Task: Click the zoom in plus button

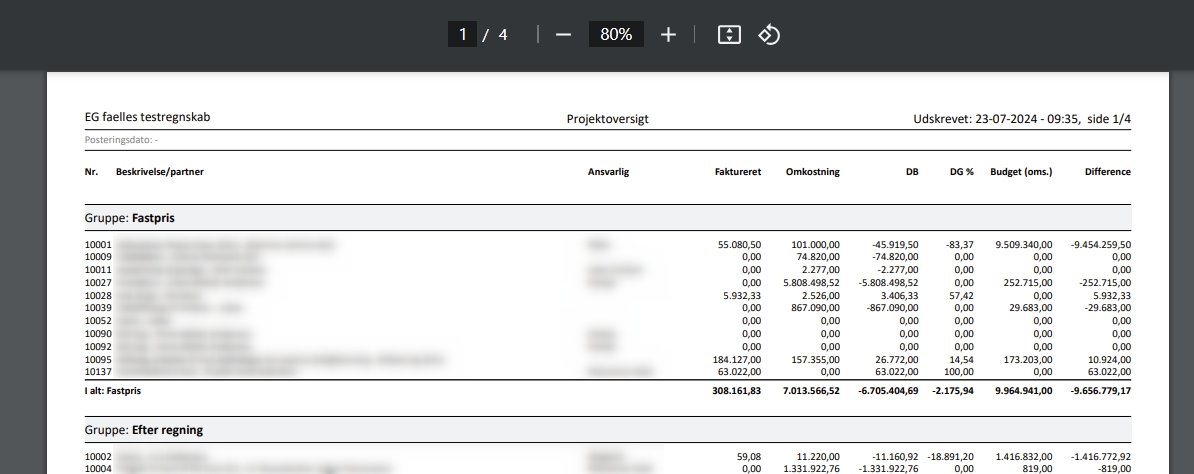Action: coord(668,35)
